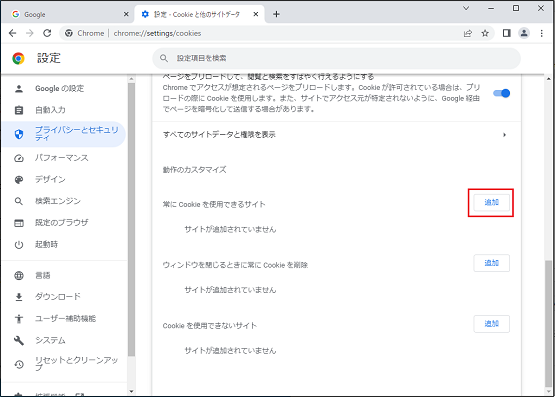Image resolution: width=555 pixels, height=397 pixels.
Task: Click the wrench icon beside システム
Action: [x=19, y=340]
